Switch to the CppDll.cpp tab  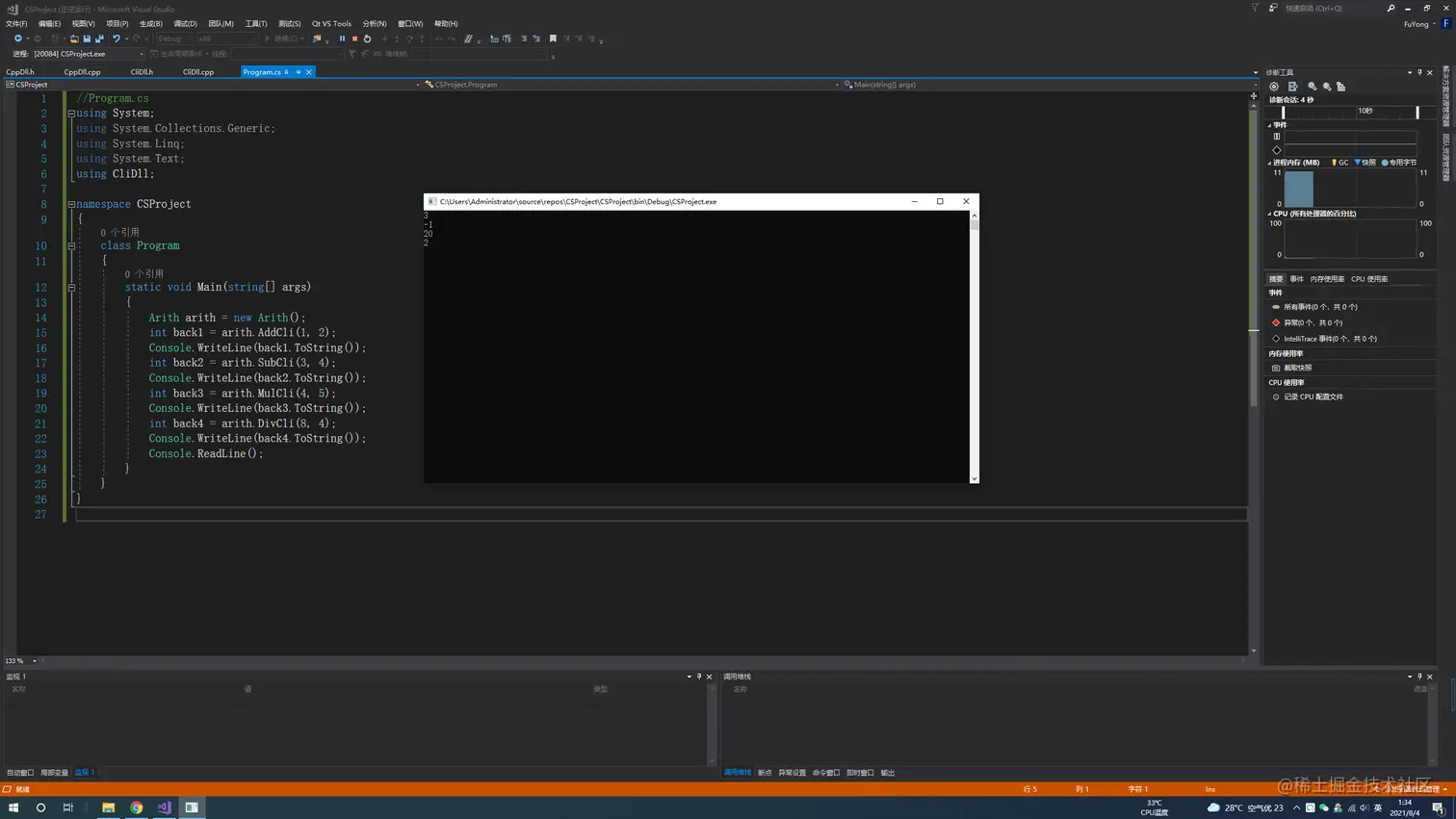82,72
